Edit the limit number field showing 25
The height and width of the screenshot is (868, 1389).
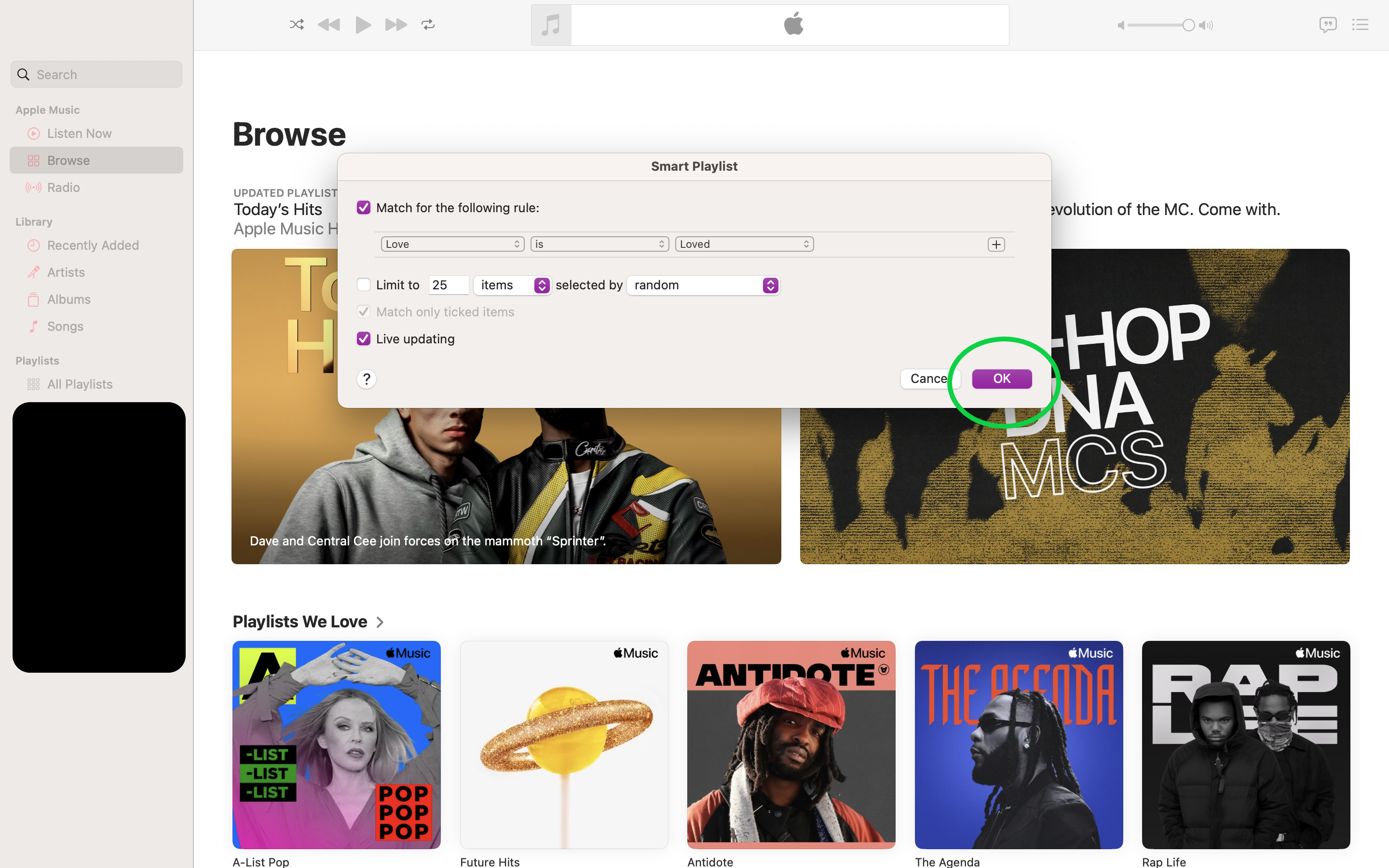pyautogui.click(x=449, y=285)
